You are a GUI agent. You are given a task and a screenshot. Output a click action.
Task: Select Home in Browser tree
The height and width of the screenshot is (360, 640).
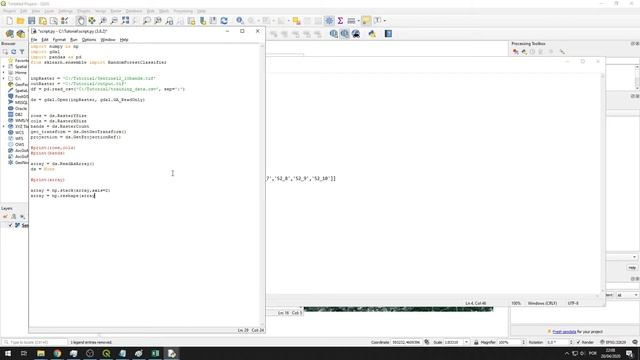(x=17, y=72)
